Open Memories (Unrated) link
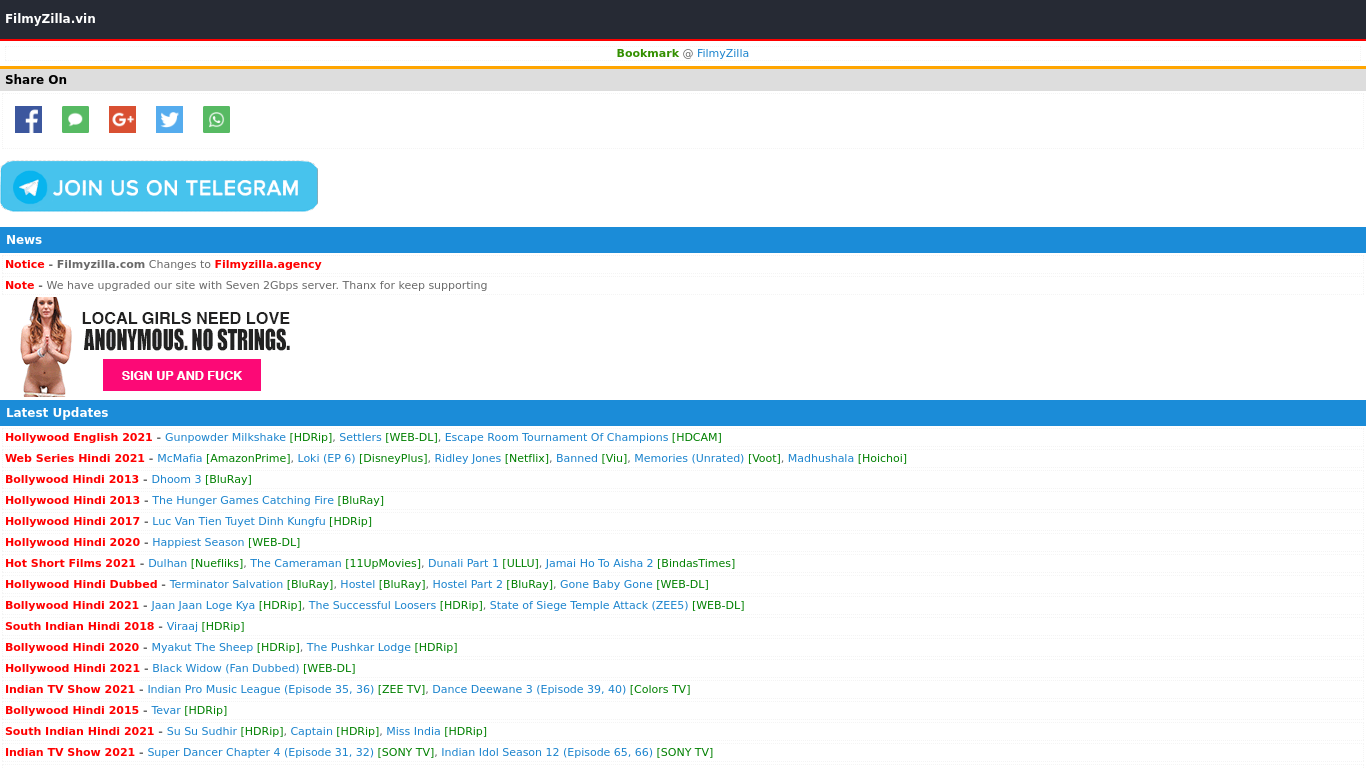The image size is (1366, 768). pyautogui.click(x=689, y=459)
